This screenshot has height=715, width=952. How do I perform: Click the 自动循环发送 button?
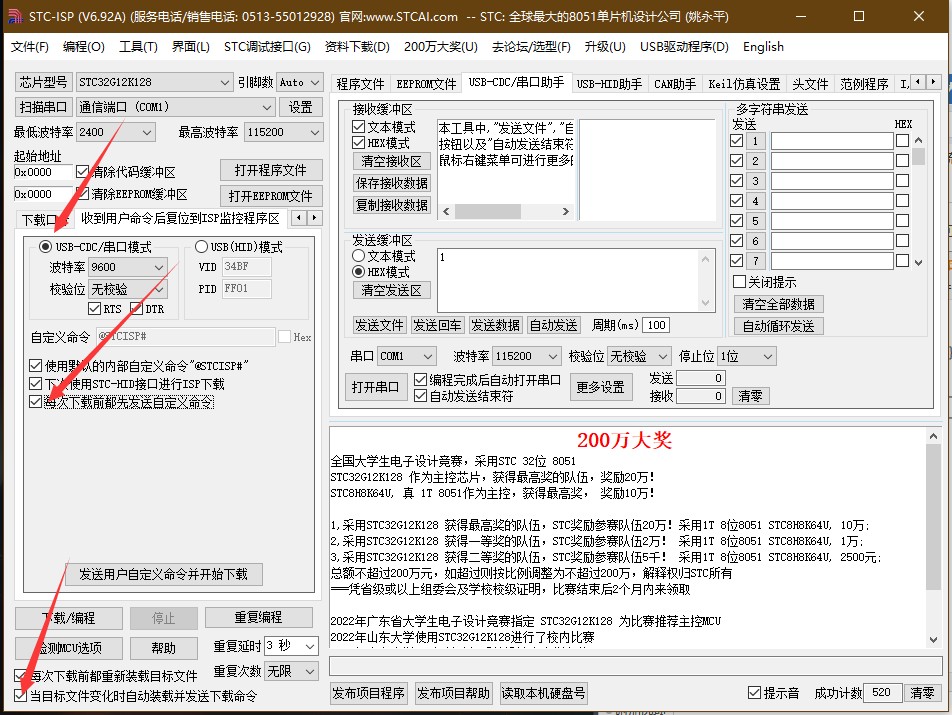[778, 326]
